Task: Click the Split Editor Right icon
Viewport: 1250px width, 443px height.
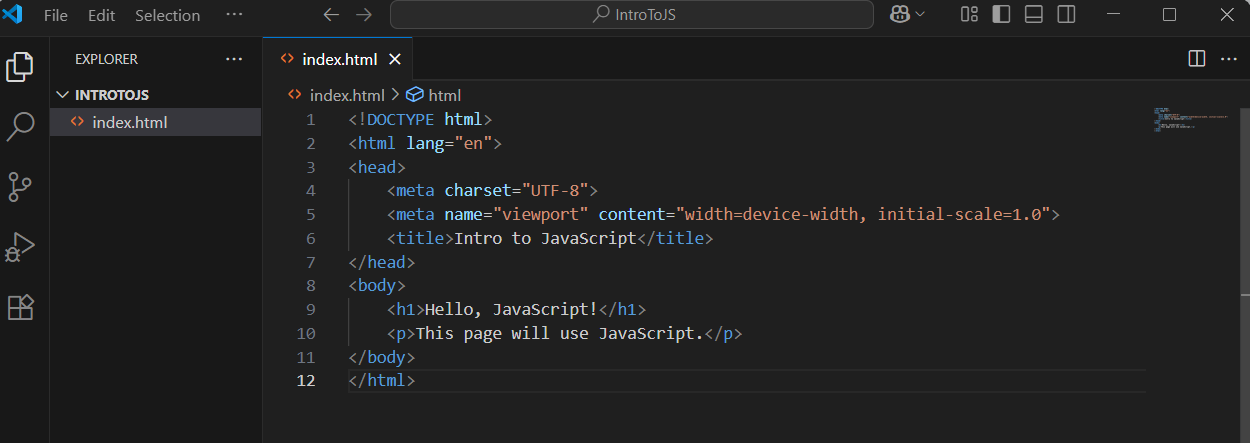Action: (1196, 59)
